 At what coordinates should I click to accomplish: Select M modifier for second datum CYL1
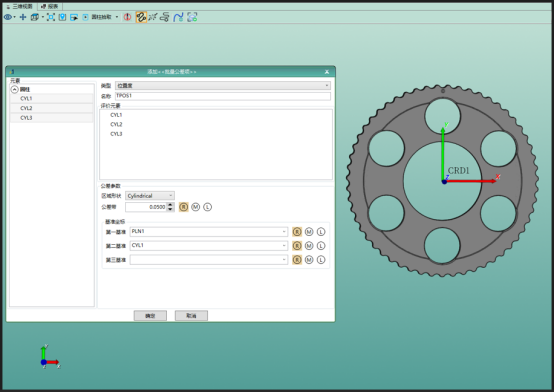[309, 246]
